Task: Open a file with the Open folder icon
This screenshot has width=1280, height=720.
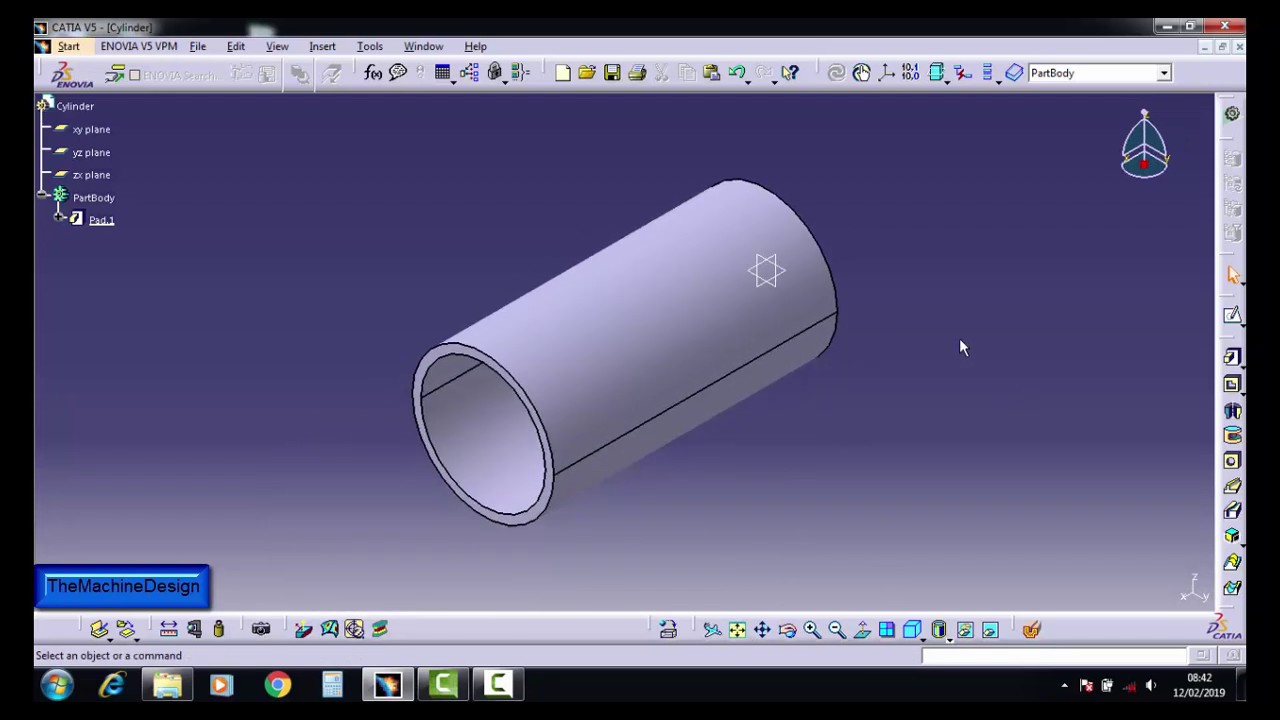Action: point(587,73)
